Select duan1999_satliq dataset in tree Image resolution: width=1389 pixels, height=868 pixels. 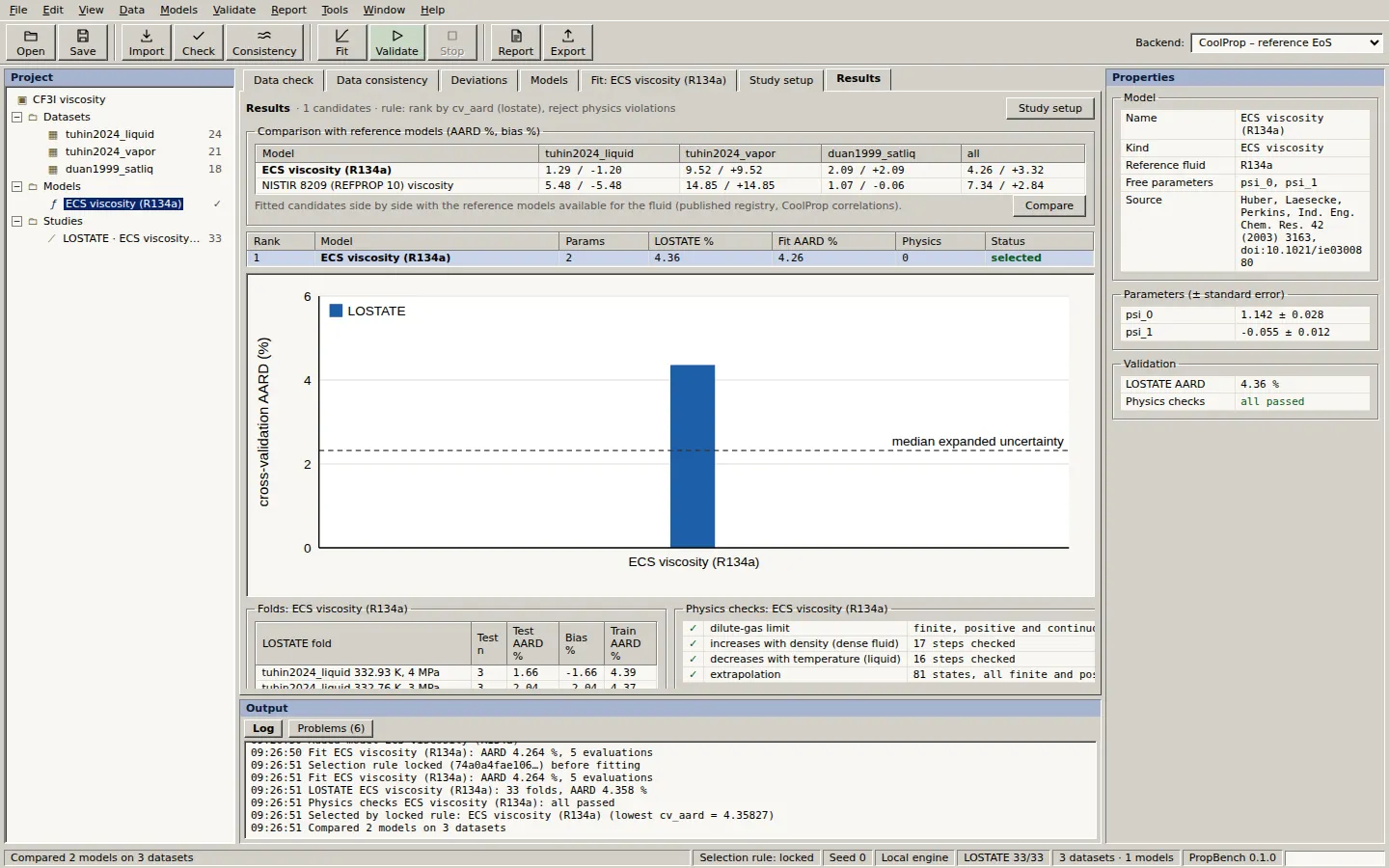pyautogui.click(x=109, y=169)
